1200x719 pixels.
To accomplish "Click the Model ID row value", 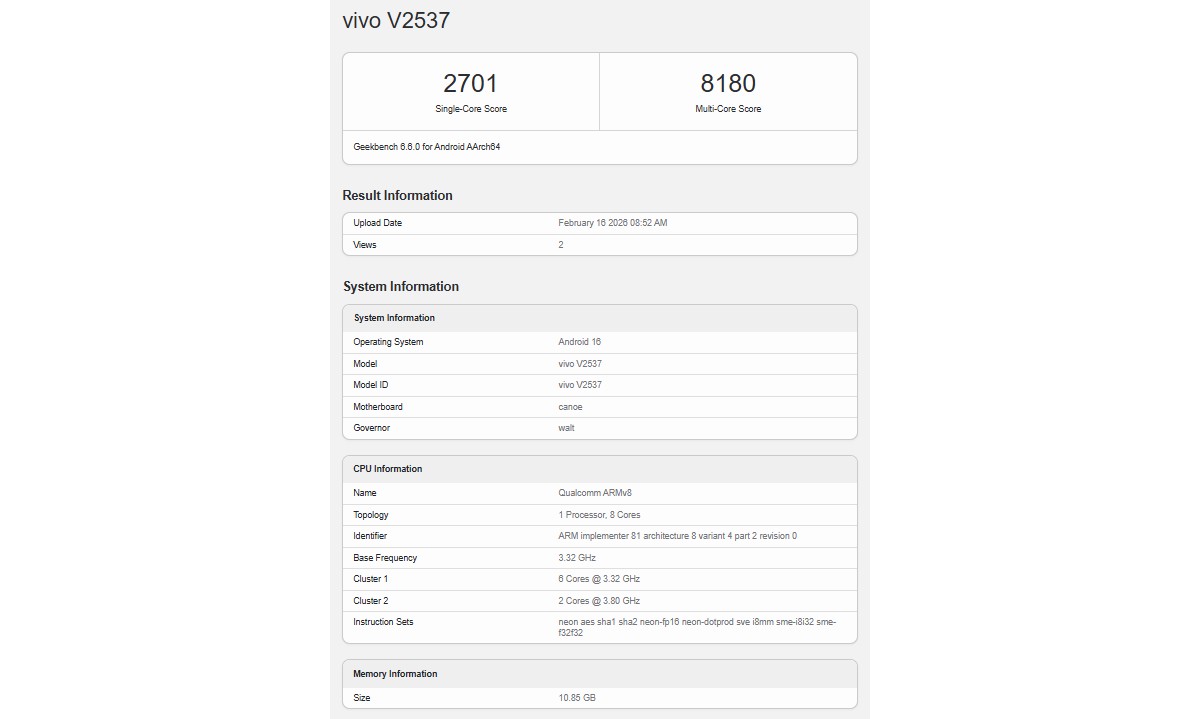I will point(583,385).
